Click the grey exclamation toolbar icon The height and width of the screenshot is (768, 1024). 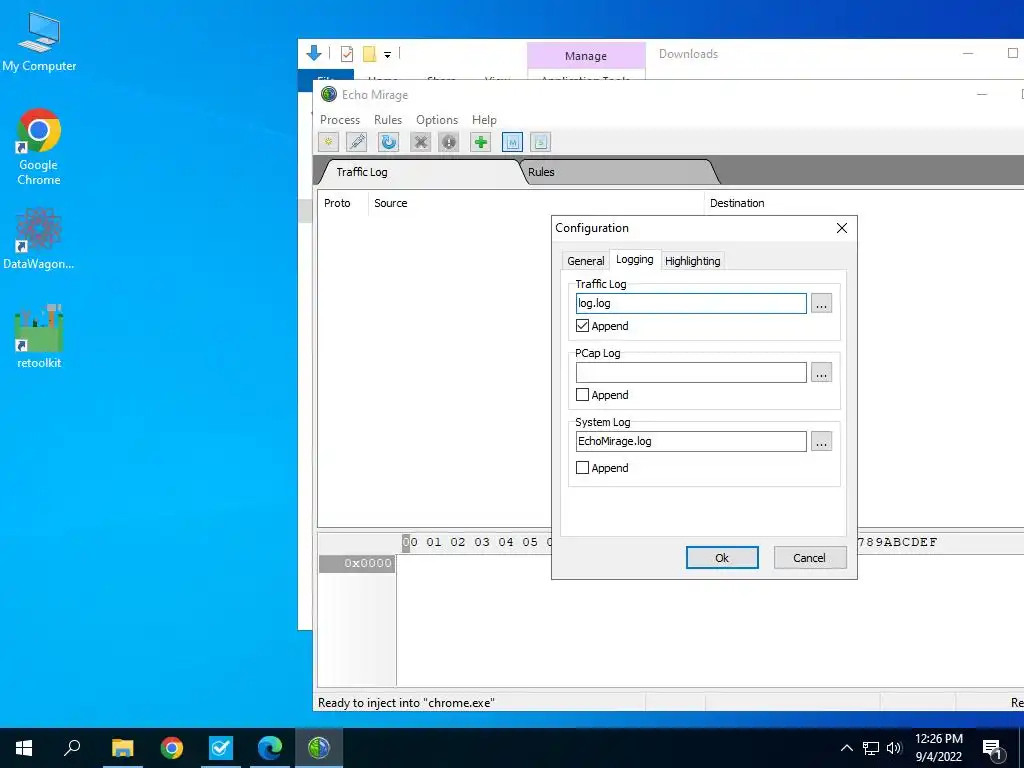(449, 142)
